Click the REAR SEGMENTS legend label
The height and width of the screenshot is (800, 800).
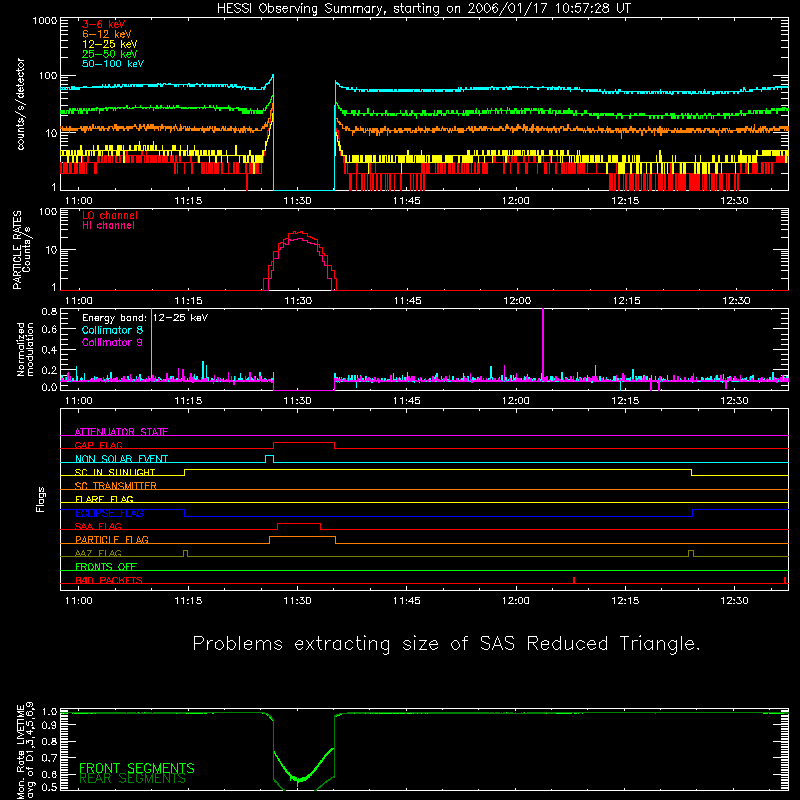(x=132, y=779)
